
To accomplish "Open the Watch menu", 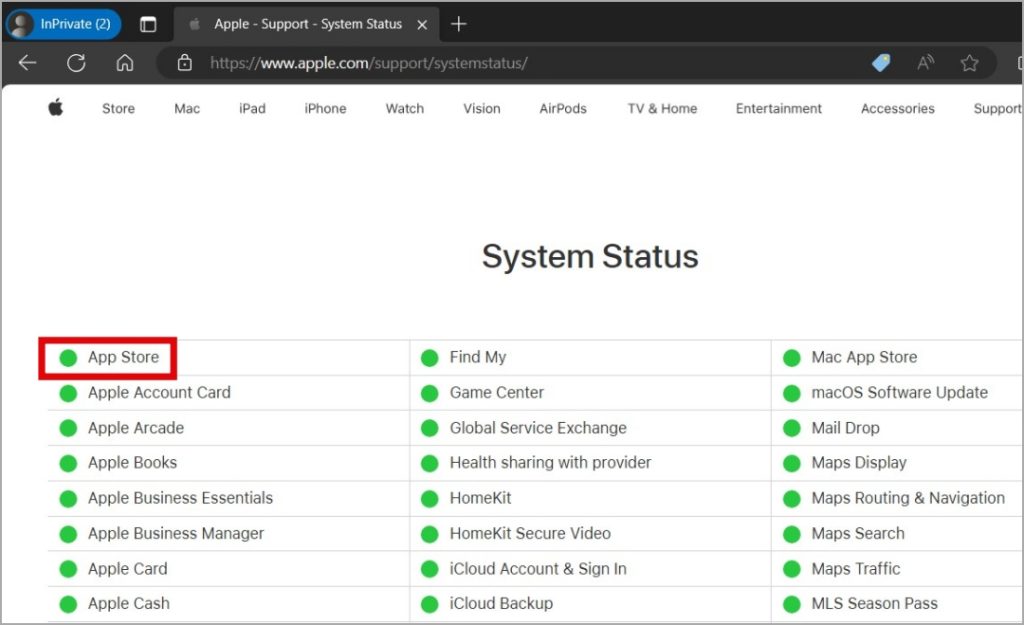I will [405, 108].
